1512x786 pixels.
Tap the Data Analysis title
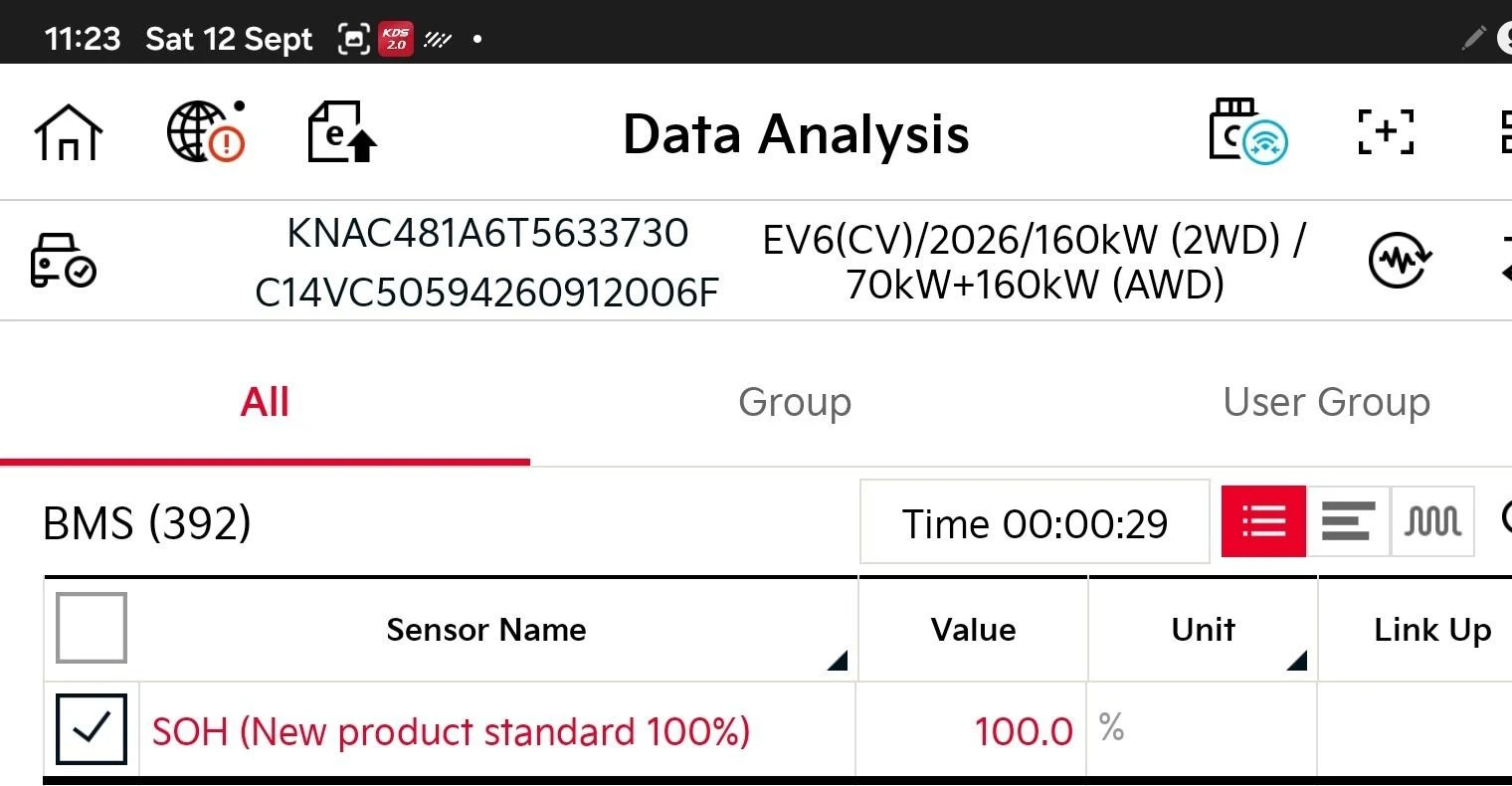[x=796, y=134]
